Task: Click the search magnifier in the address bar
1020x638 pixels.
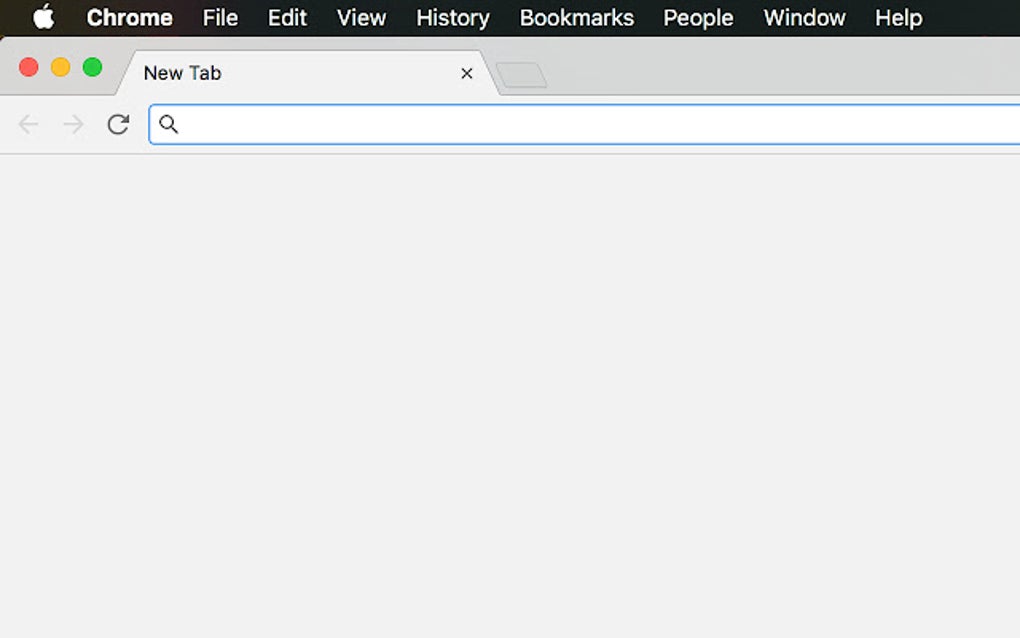Action: (168, 124)
